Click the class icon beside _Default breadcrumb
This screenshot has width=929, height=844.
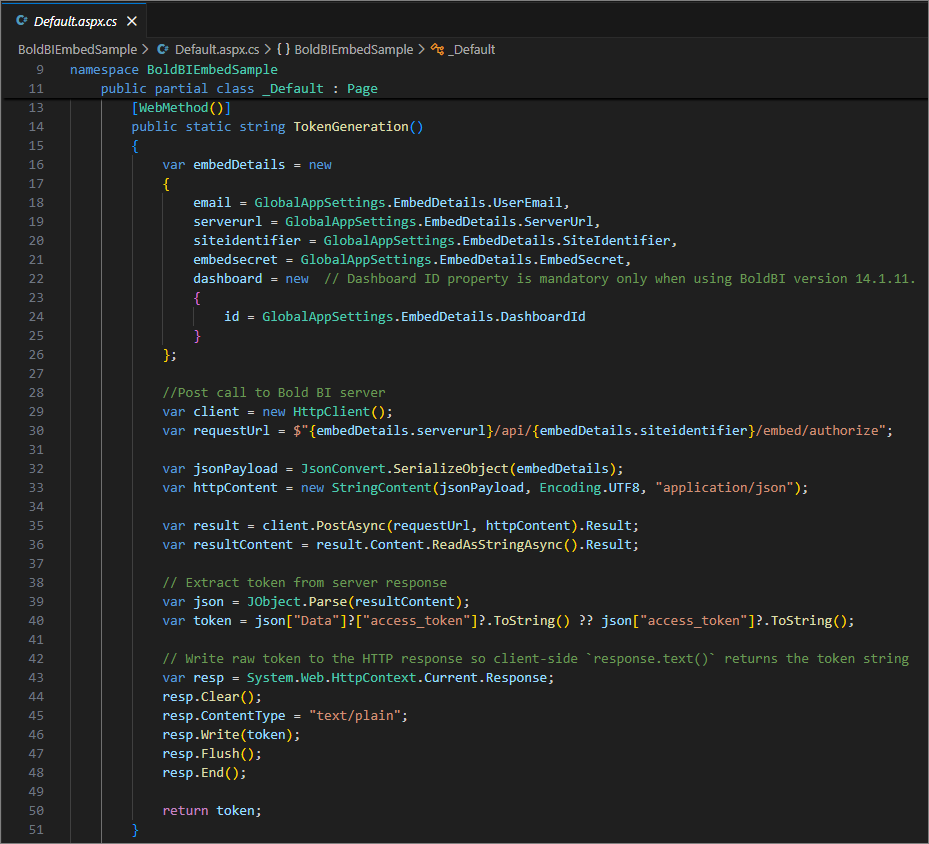437,49
